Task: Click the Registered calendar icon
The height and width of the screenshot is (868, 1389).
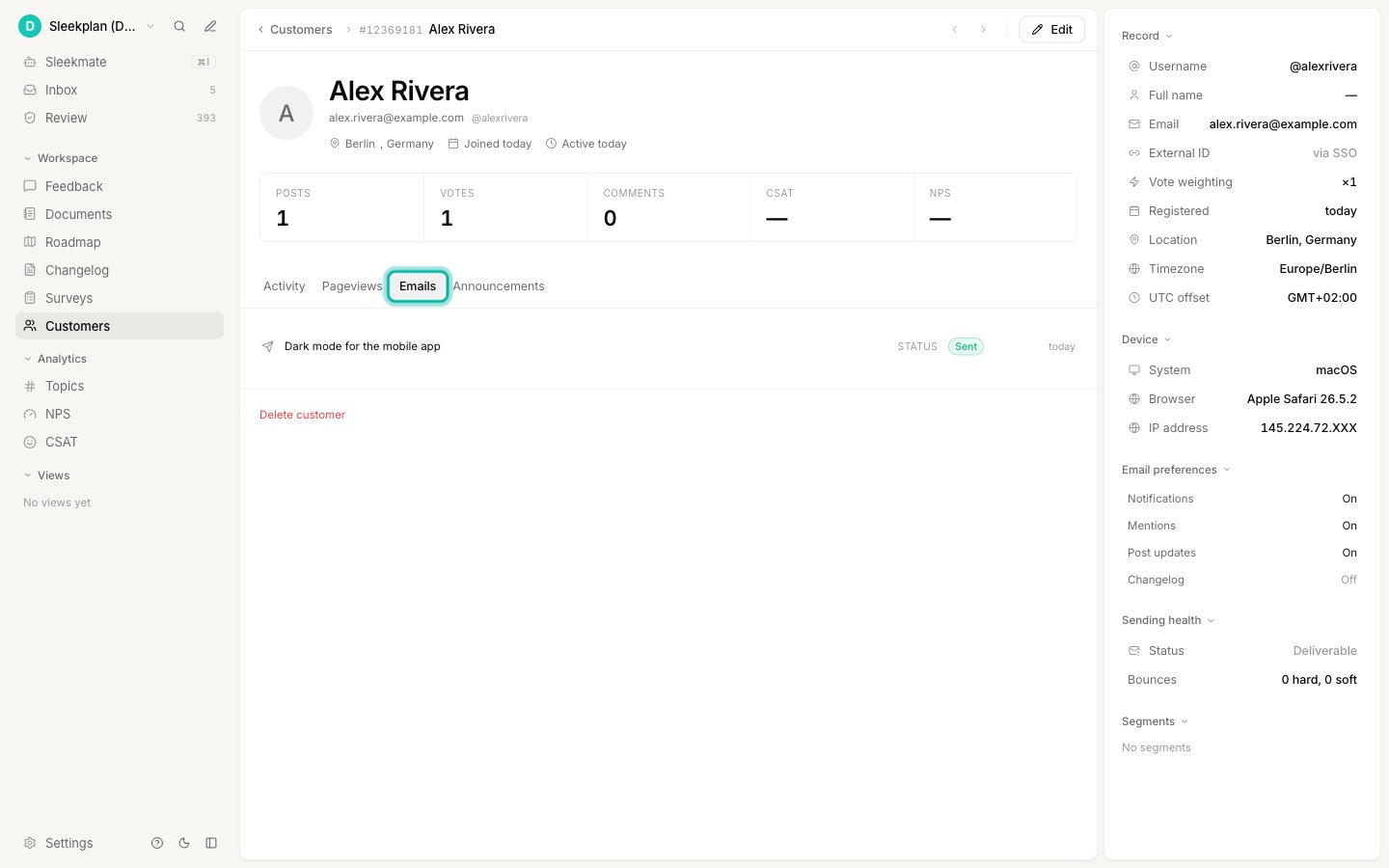Action: point(1134,211)
